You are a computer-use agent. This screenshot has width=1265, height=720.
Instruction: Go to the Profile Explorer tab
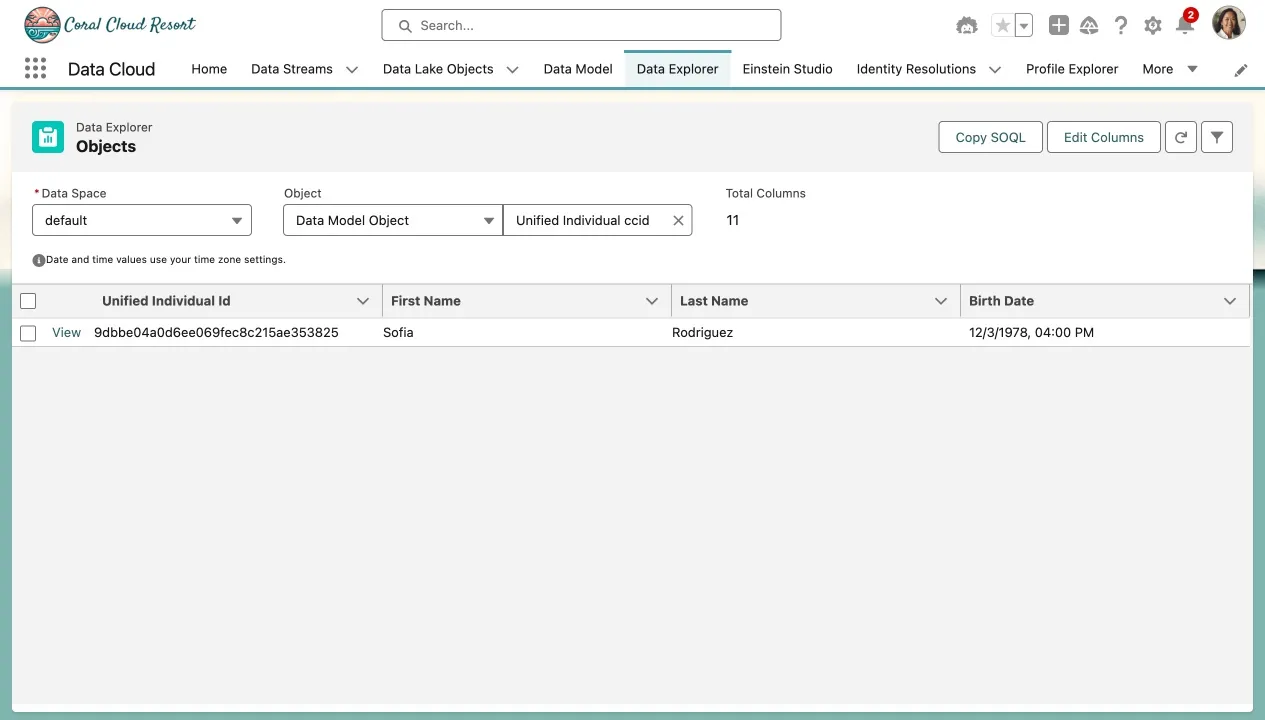point(1071,69)
